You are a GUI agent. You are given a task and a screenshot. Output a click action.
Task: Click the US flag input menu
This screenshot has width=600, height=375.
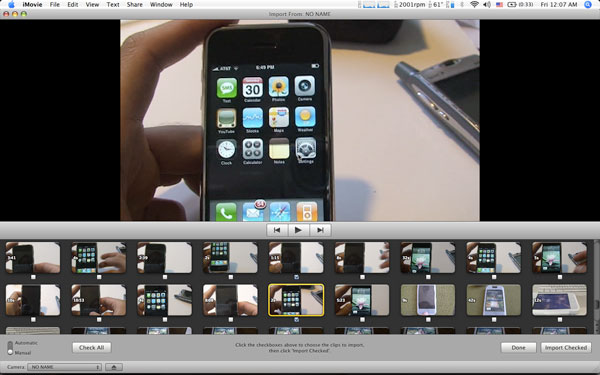pos(499,5)
